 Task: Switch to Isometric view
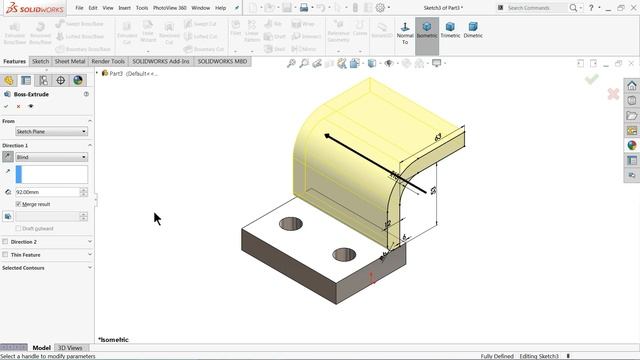click(x=427, y=31)
